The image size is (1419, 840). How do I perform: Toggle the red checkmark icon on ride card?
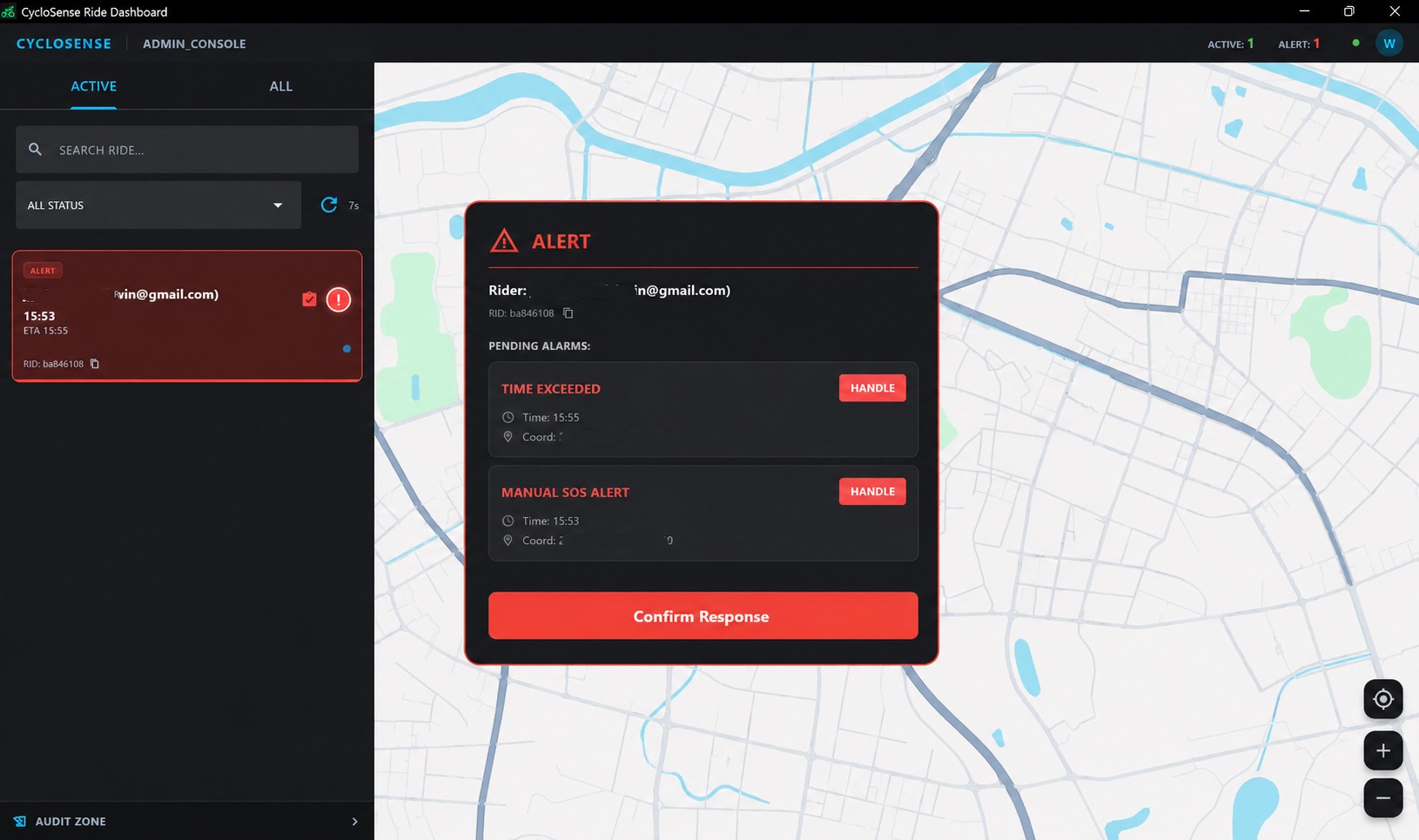pos(309,299)
